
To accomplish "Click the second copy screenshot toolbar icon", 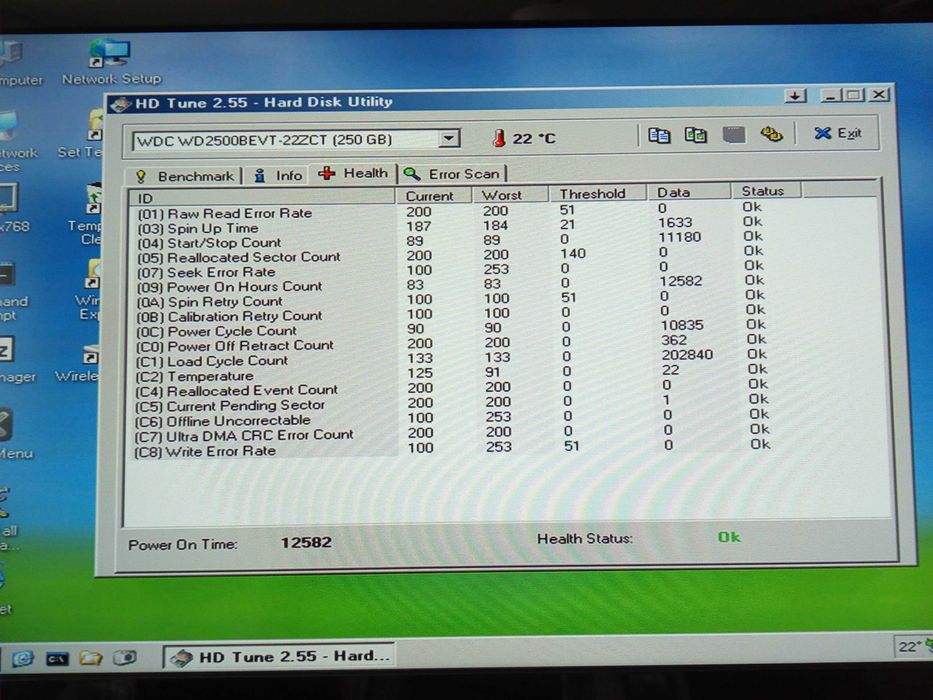I will pyautogui.click(x=696, y=135).
